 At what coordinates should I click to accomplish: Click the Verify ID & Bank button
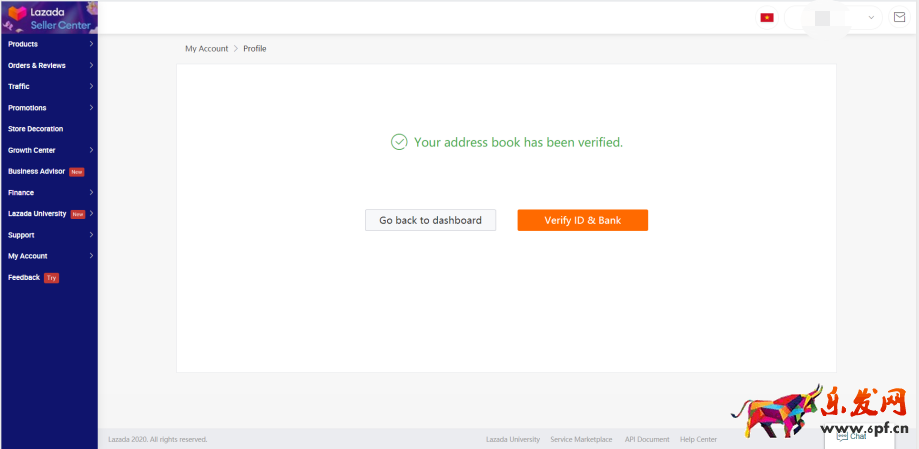tap(582, 220)
